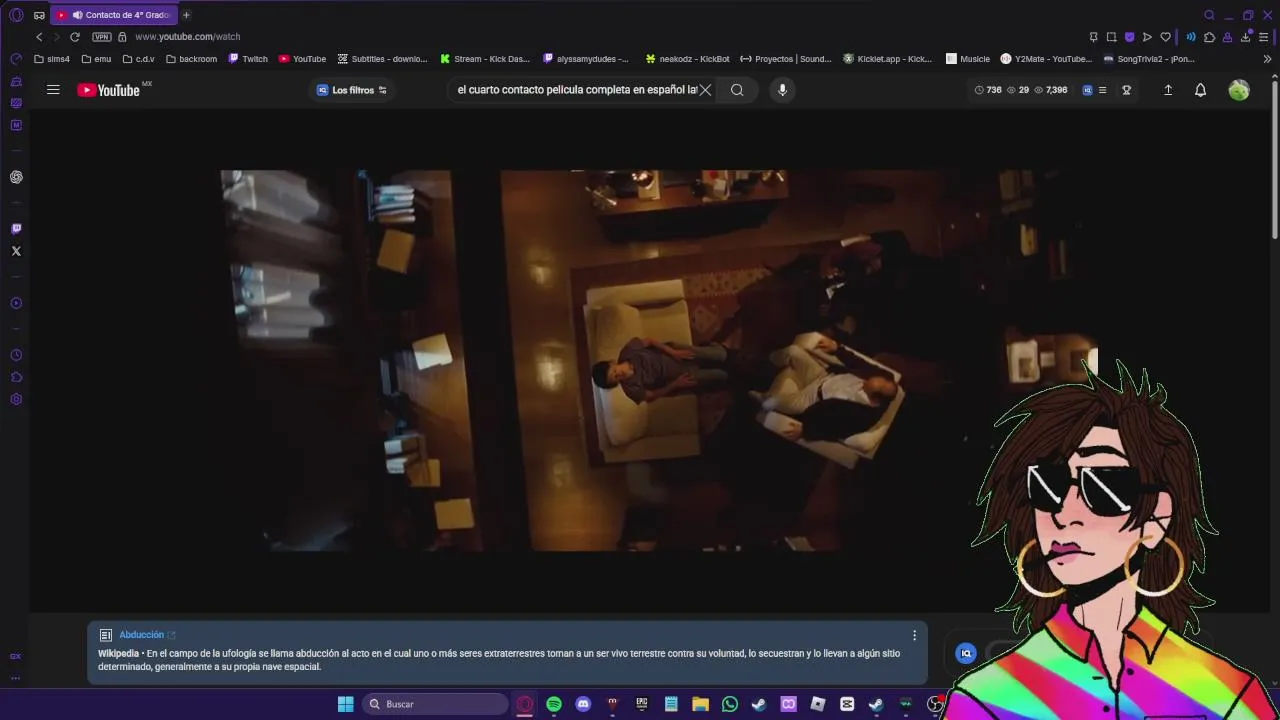
Task: Open ChatGPT from the Opera sidebar
Action: (x=16, y=177)
